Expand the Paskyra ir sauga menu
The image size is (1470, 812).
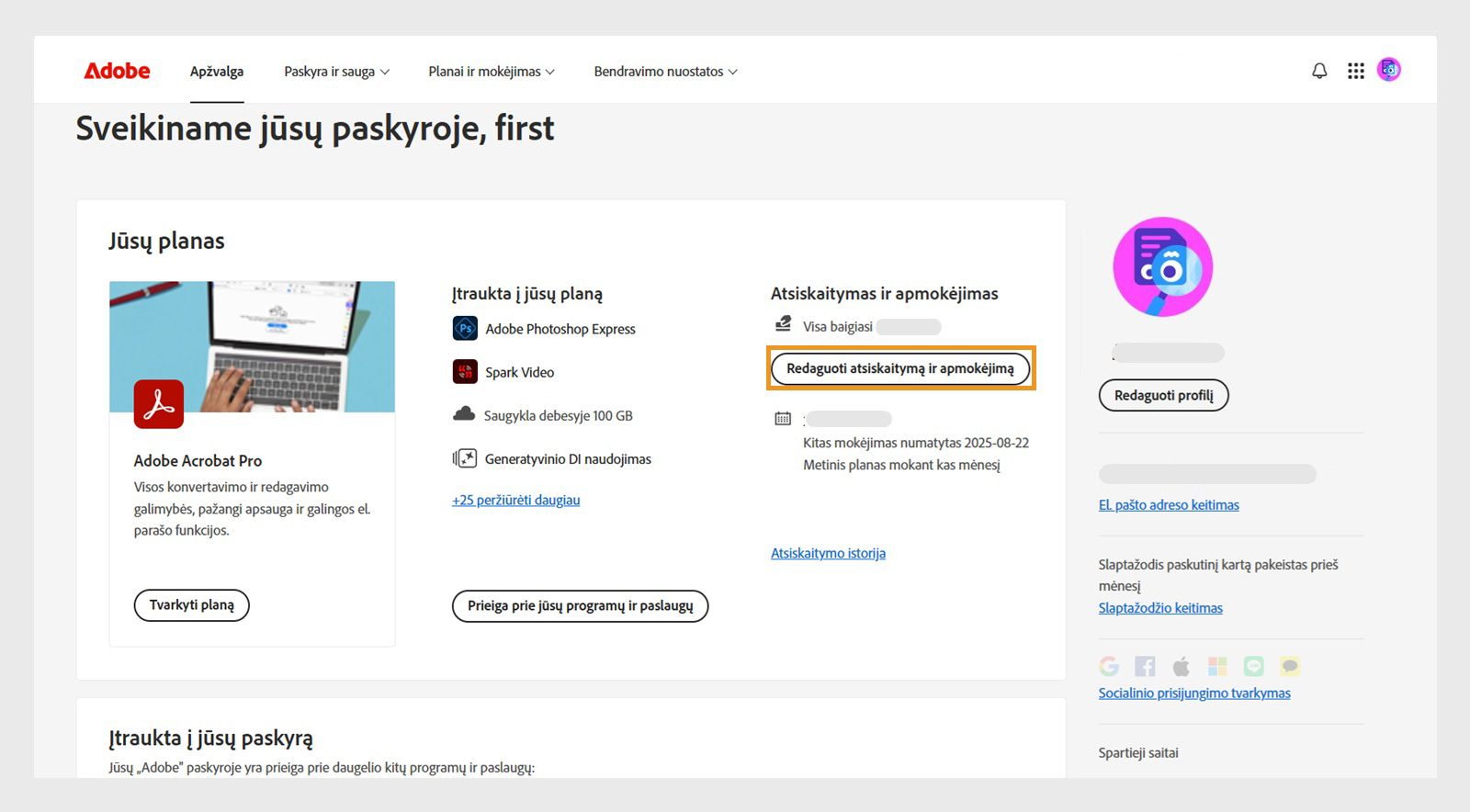tap(336, 72)
